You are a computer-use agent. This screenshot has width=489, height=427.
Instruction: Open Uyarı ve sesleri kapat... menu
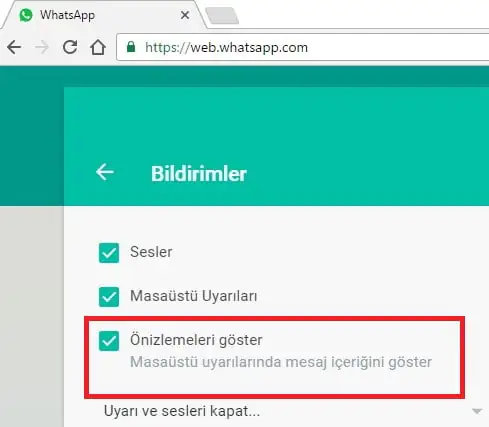(182, 411)
